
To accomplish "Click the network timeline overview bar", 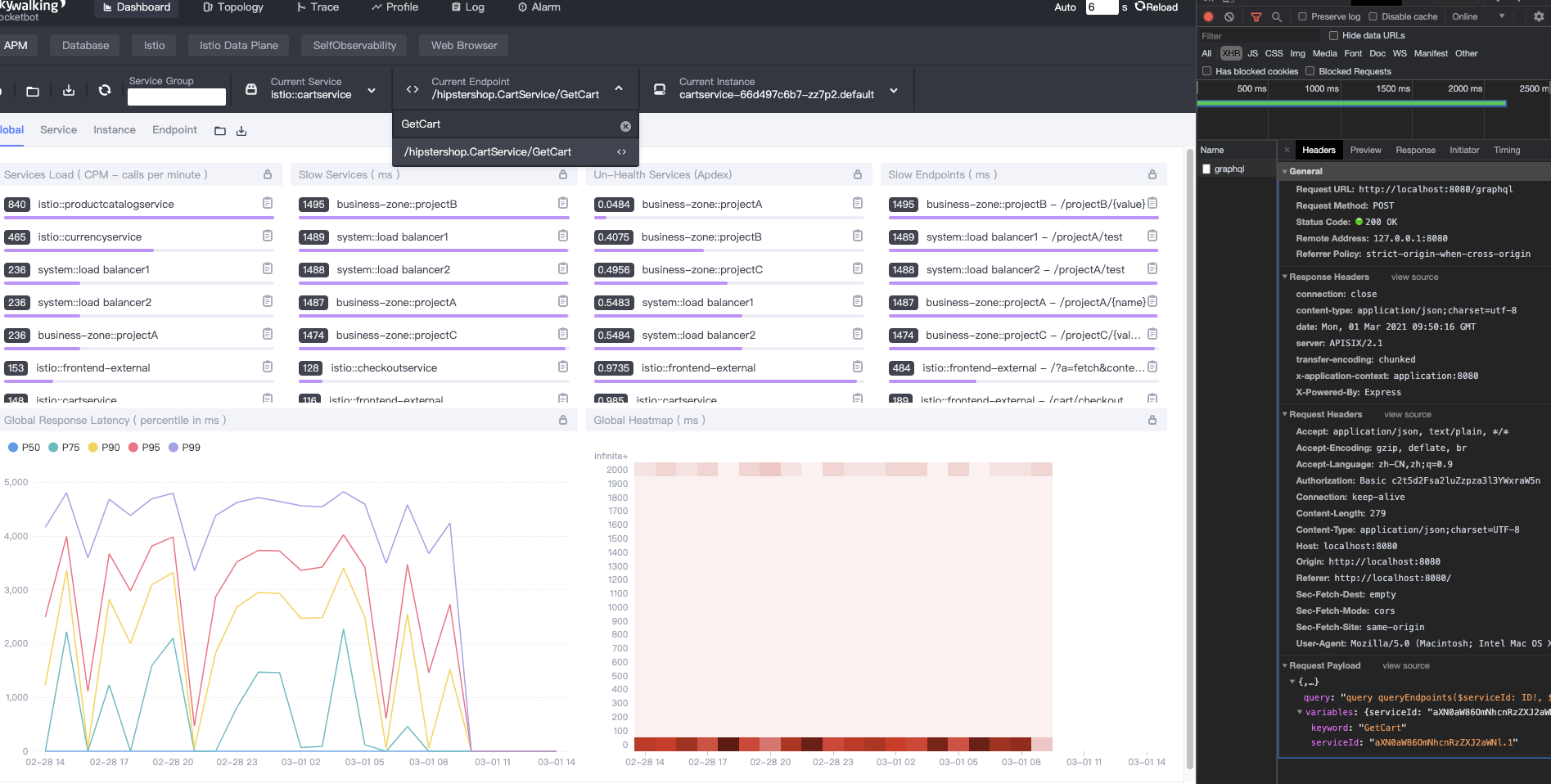I will (1351, 103).
